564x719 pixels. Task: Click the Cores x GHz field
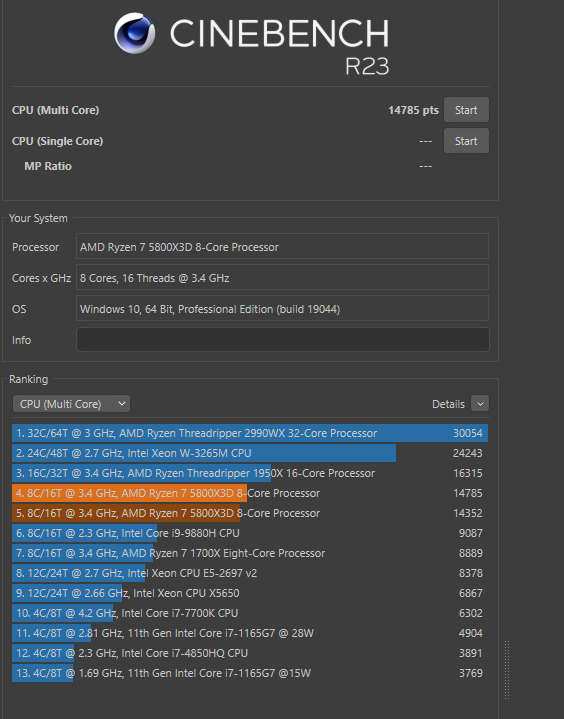pyautogui.click(x=282, y=278)
